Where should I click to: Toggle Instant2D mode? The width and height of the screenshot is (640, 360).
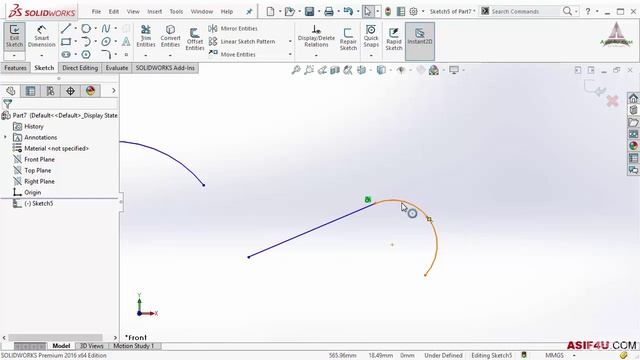420,41
